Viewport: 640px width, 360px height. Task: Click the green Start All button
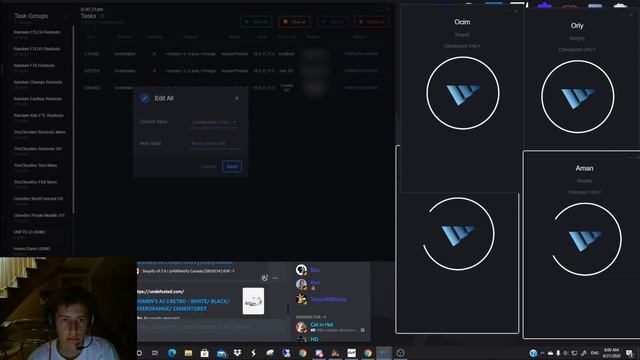(256, 22)
